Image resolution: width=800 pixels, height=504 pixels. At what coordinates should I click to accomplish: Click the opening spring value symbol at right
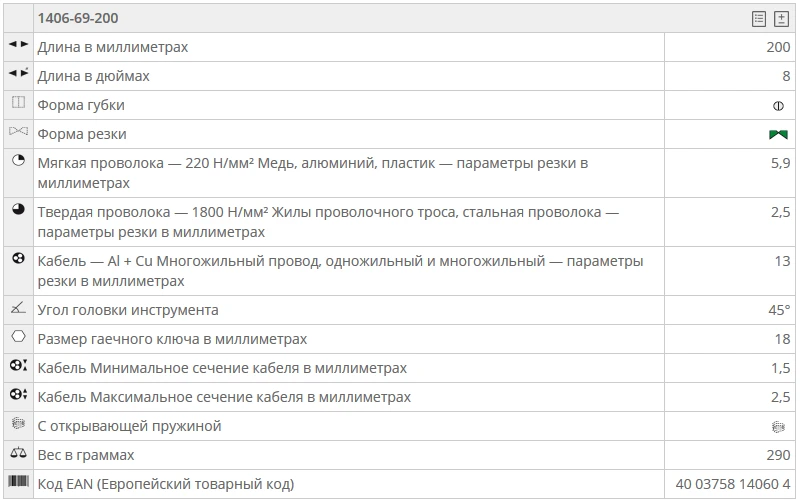point(778,426)
